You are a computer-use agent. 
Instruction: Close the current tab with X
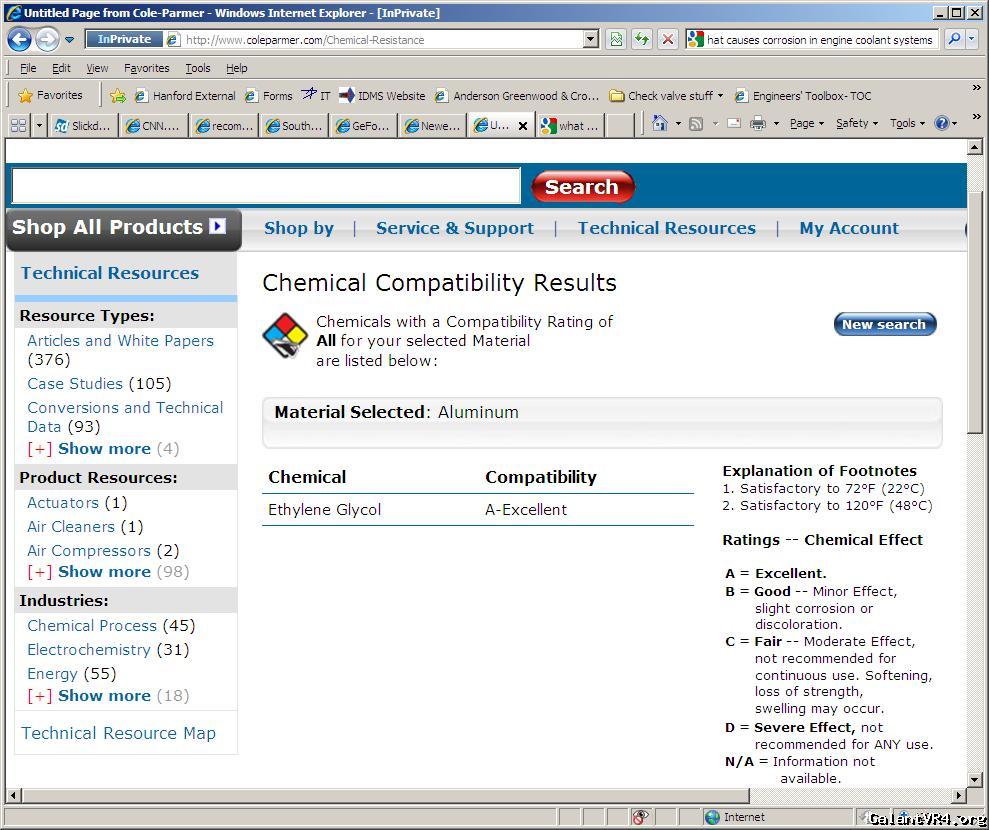tap(521, 126)
